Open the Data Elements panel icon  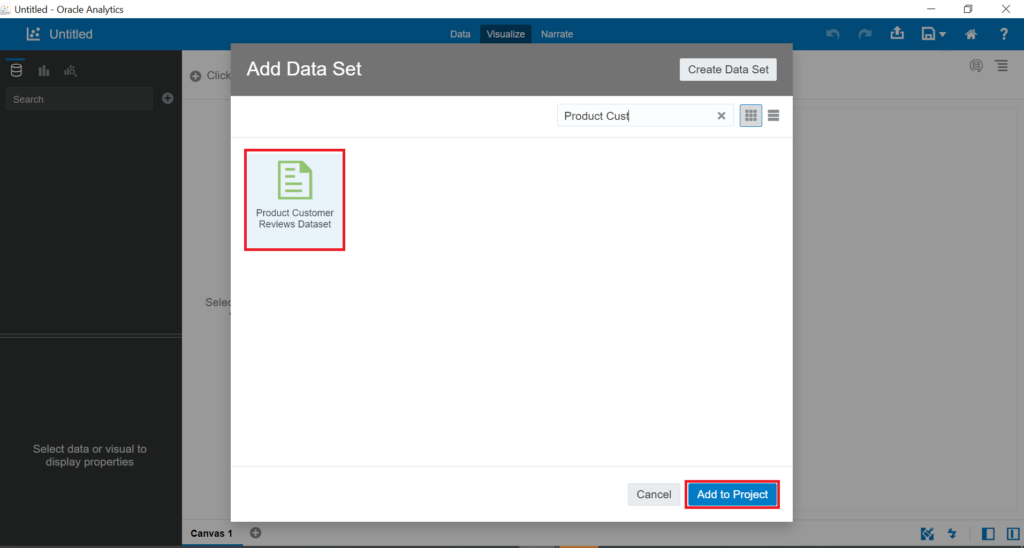16,71
